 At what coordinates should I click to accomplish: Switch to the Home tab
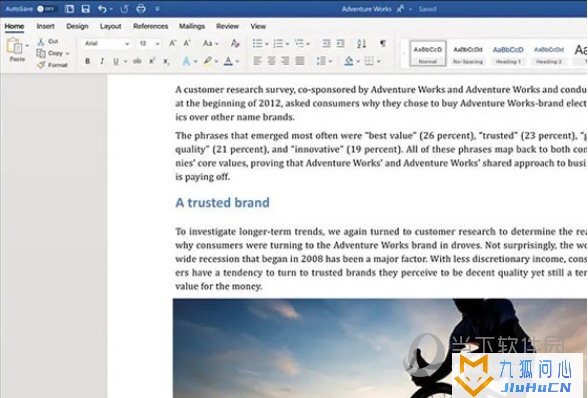[14, 26]
